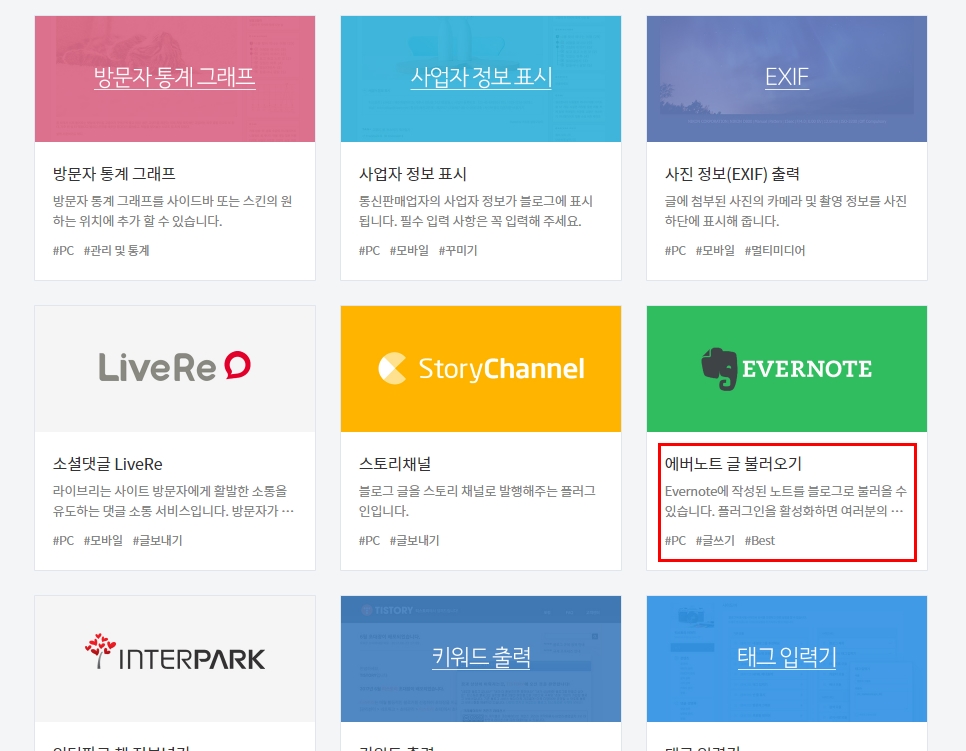
Task: Click the Evernote elephant icon
Action: coord(719,369)
